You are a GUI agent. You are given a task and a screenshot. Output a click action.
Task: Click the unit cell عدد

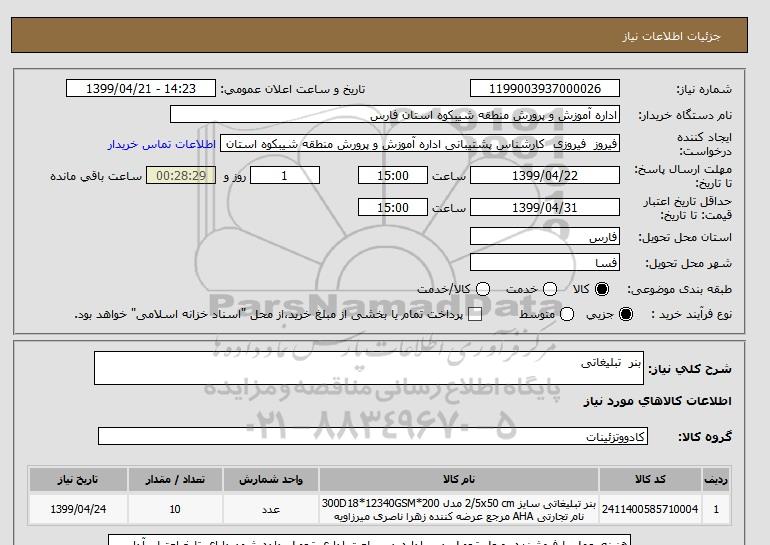(271, 509)
